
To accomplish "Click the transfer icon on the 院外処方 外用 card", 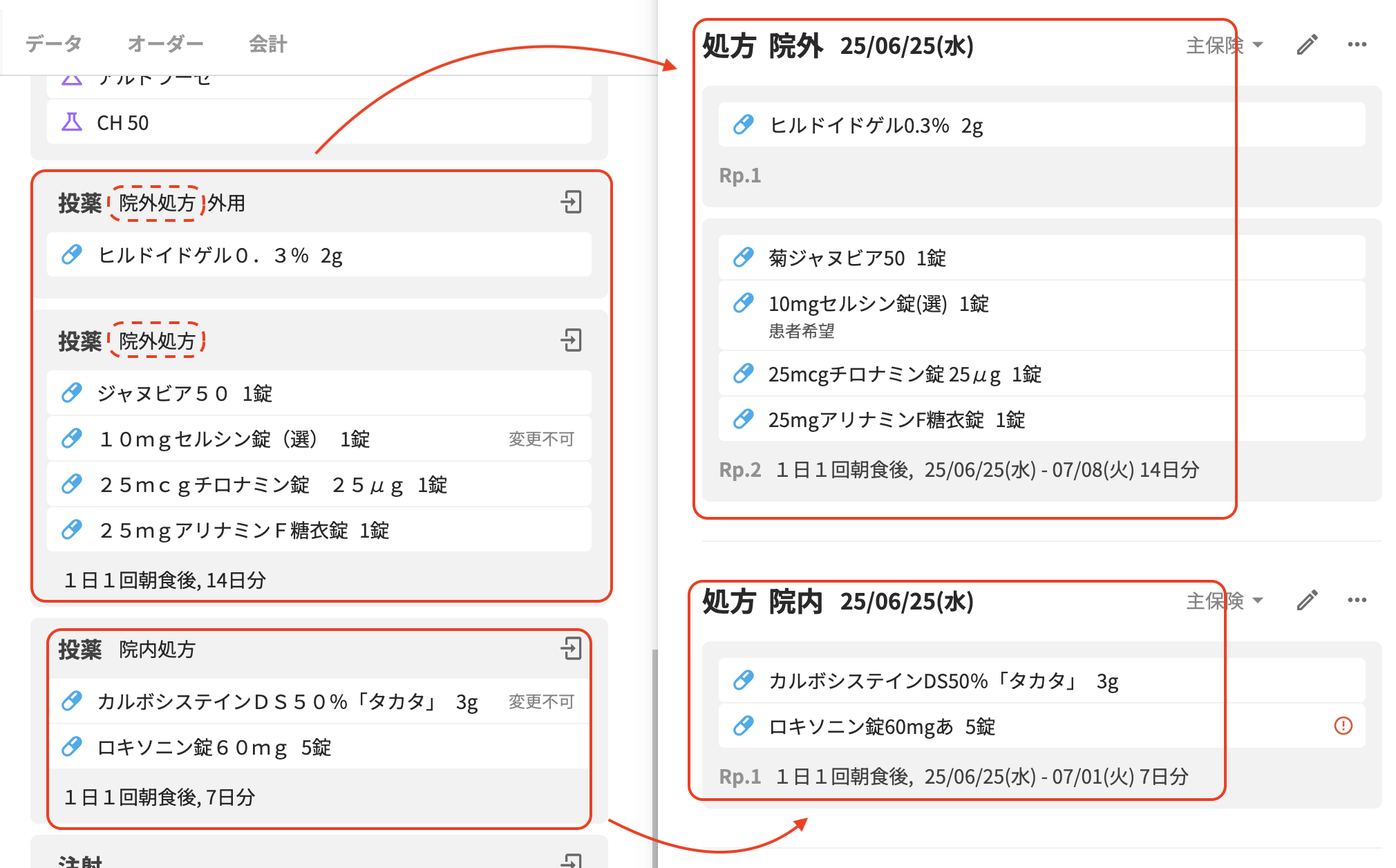I will (571, 202).
